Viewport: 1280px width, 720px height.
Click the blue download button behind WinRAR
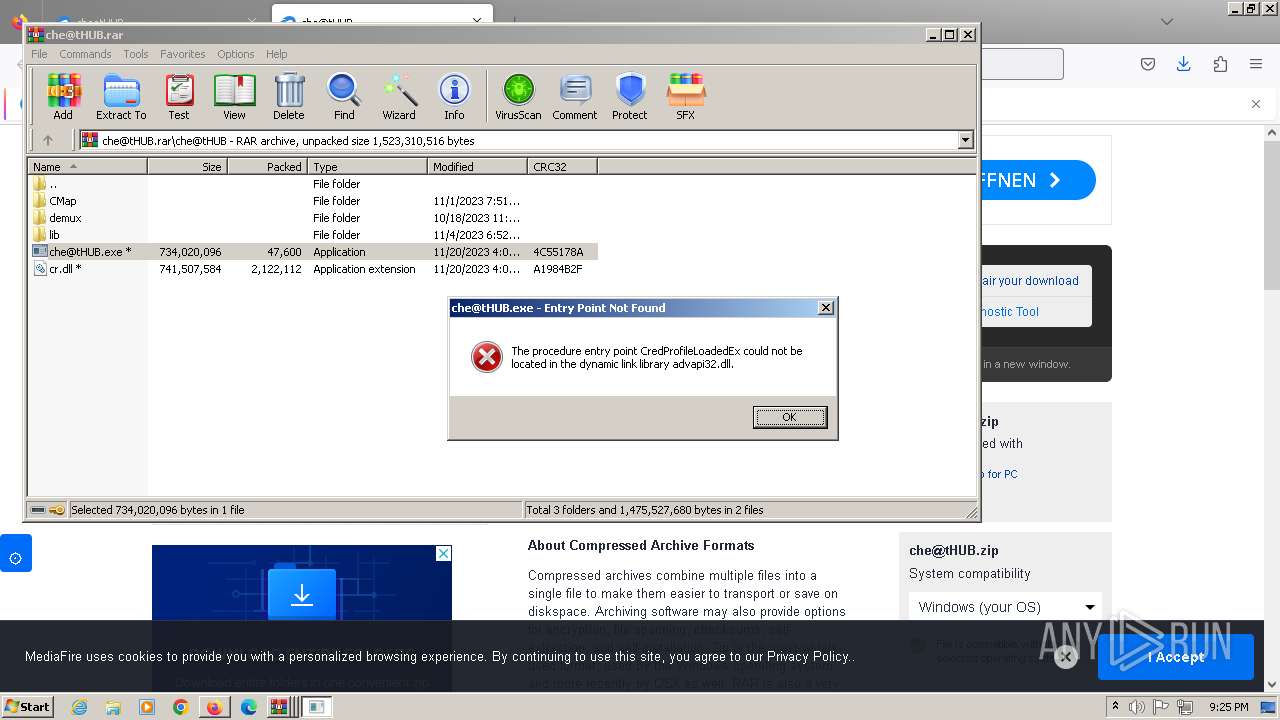[x=1038, y=180]
